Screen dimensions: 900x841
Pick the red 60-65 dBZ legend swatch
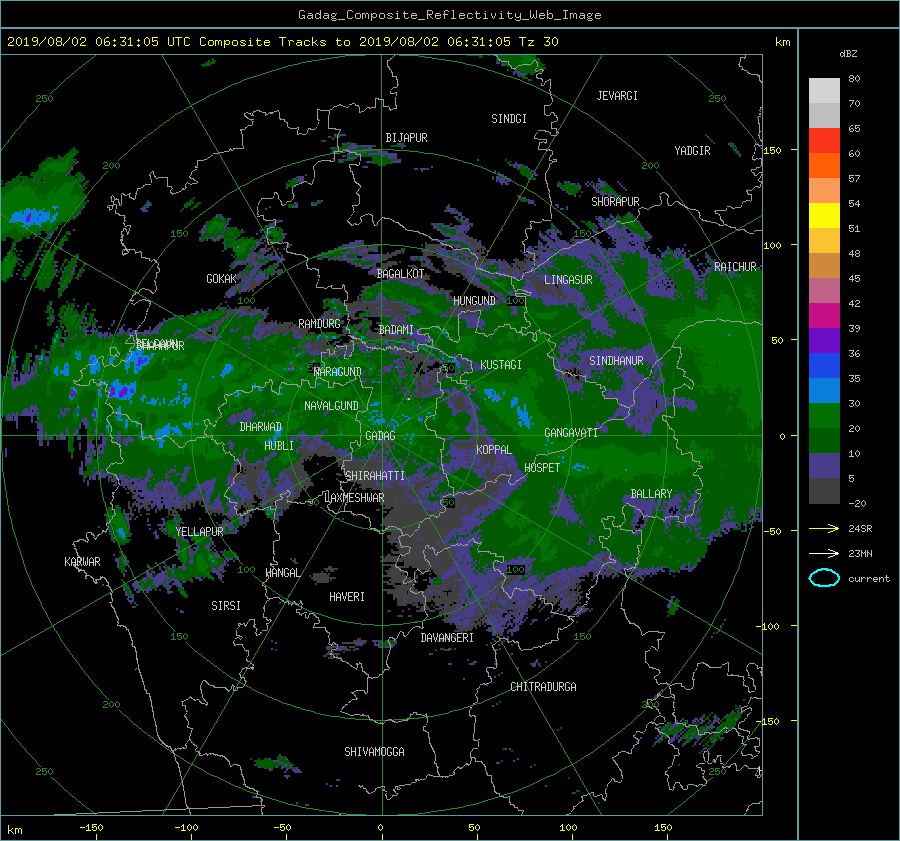coord(824,141)
